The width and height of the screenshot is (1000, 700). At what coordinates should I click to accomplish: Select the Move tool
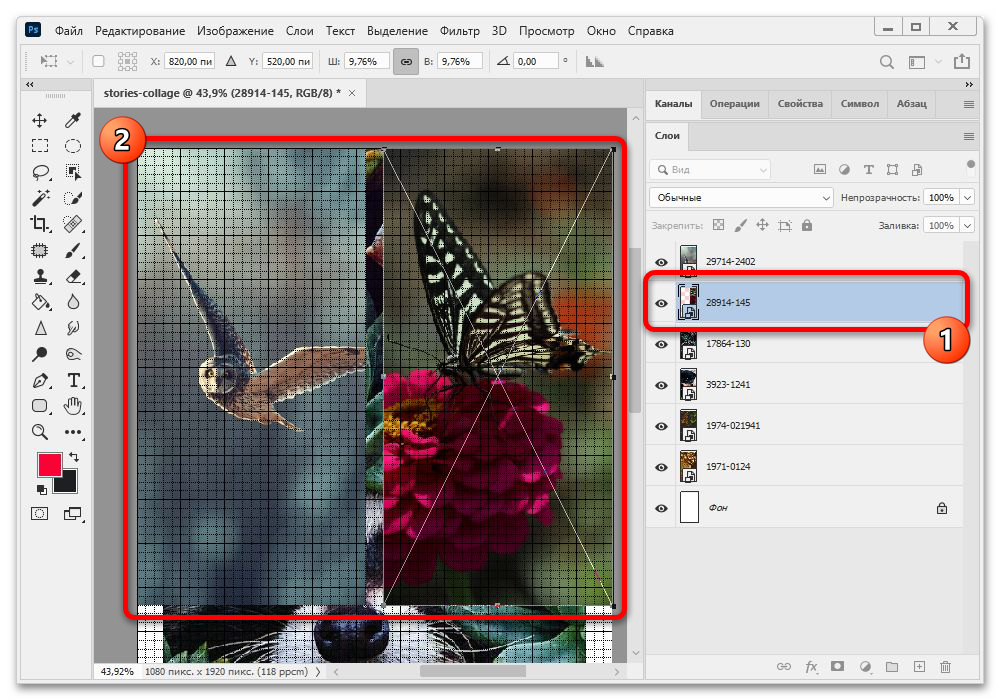point(40,121)
